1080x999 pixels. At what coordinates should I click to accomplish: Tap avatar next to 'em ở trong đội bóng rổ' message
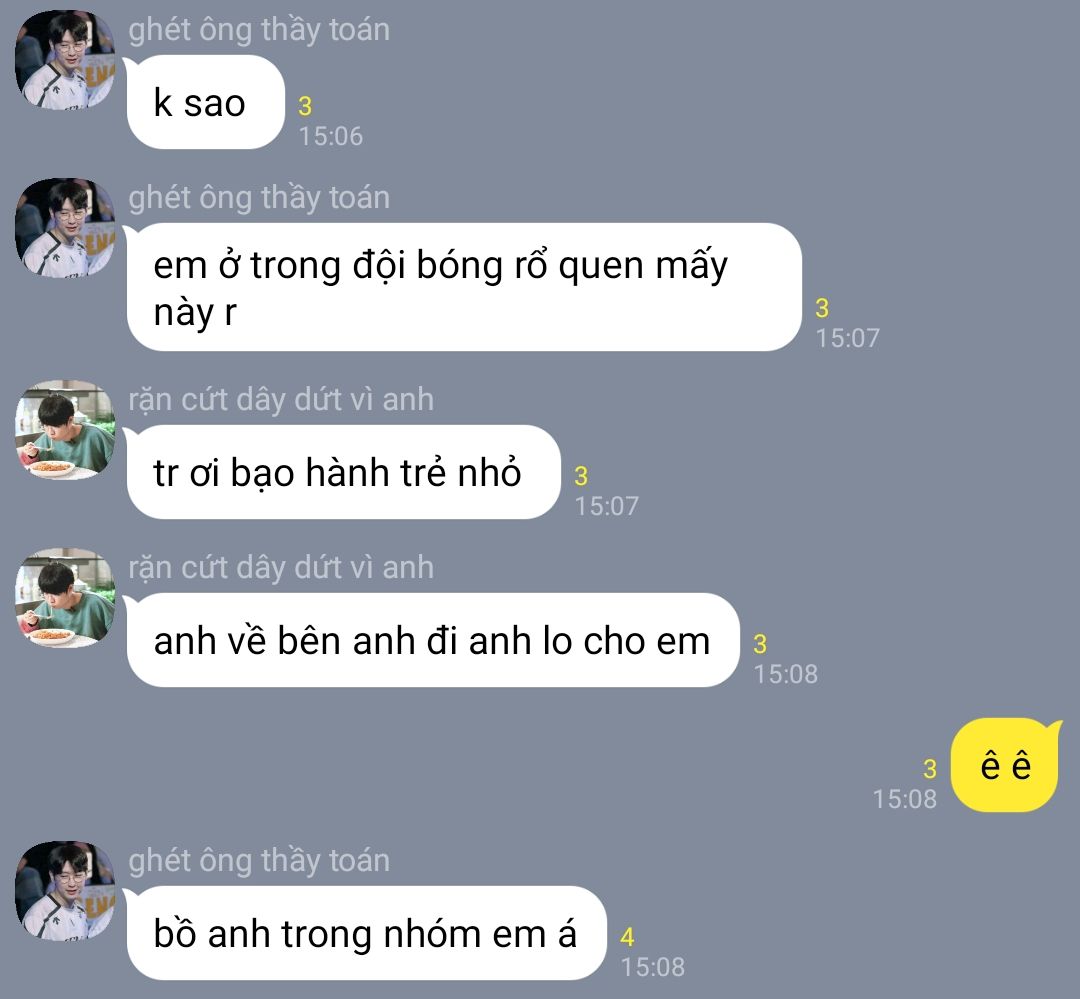(x=65, y=228)
